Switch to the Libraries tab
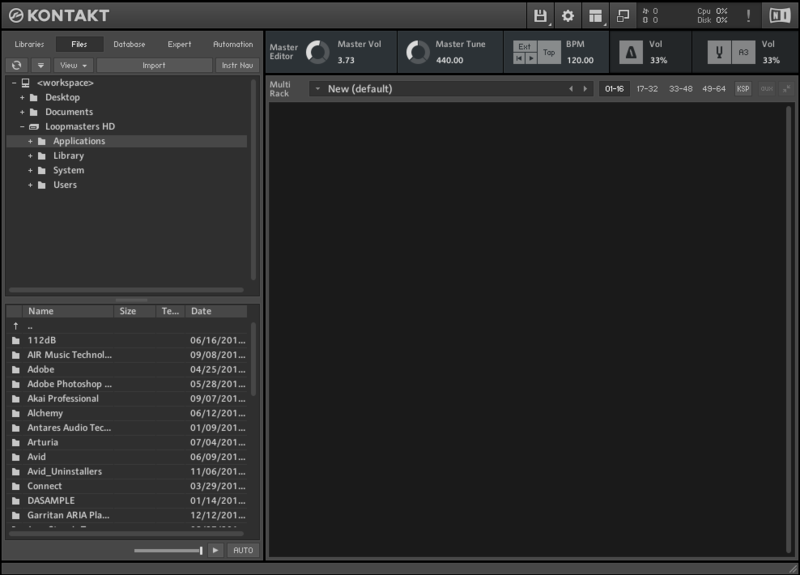The width and height of the screenshot is (800, 575). pos(30,44)
